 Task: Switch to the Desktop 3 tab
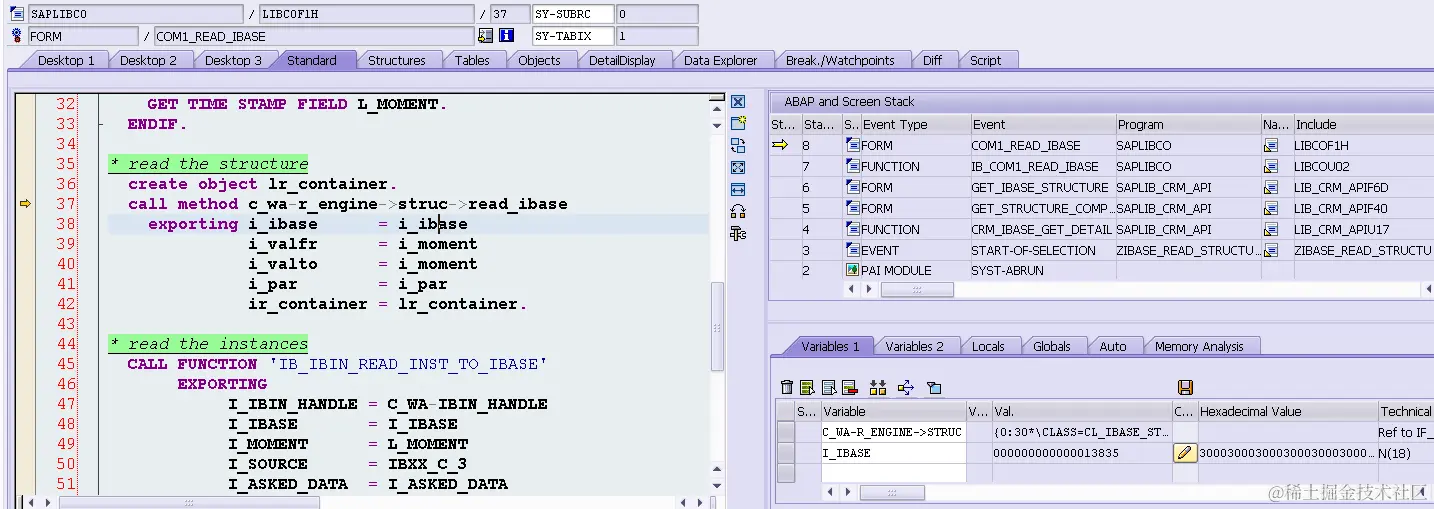click(233, 60)
